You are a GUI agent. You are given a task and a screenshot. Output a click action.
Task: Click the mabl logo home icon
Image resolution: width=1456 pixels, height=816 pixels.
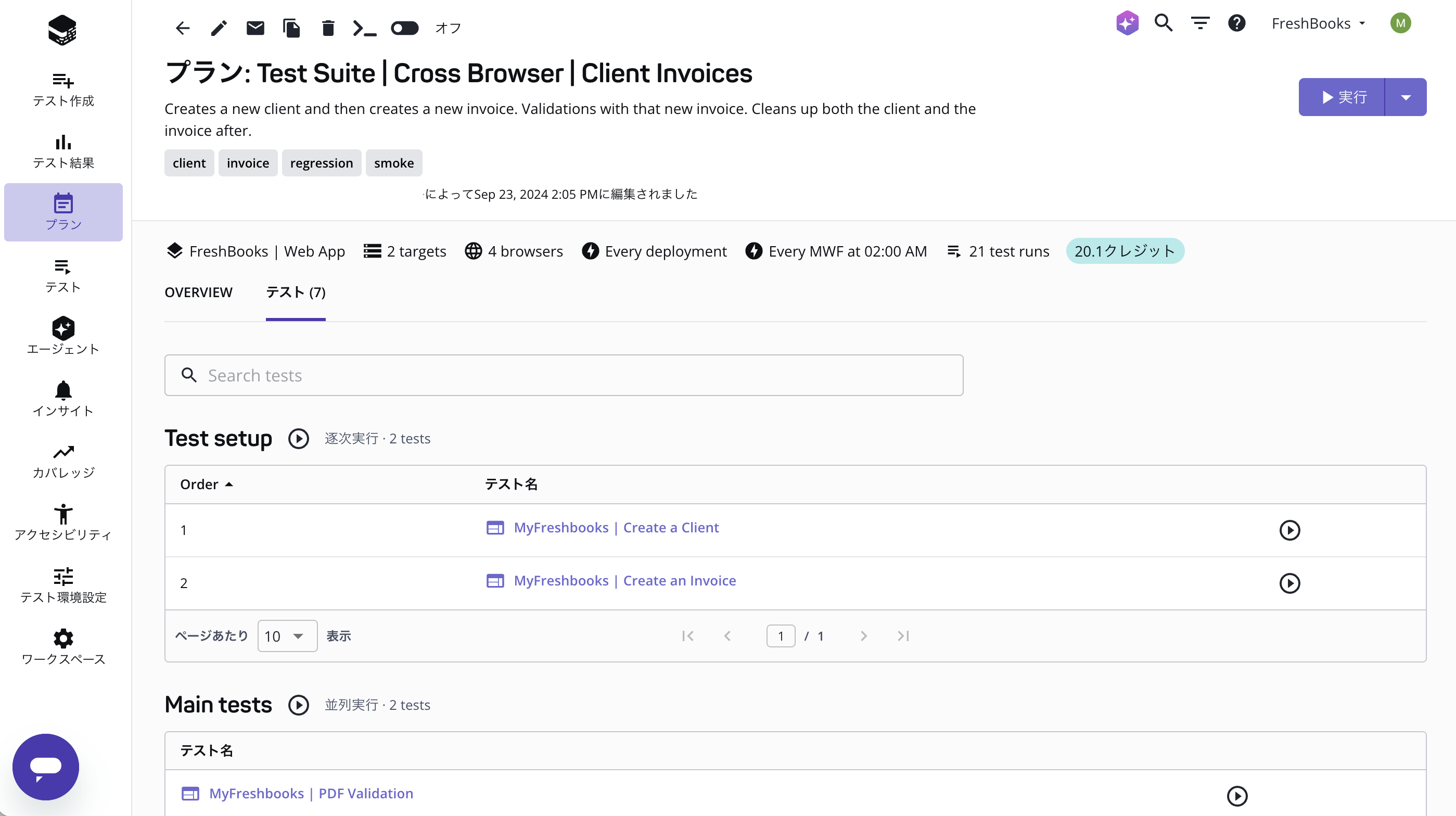pyautogui.click(x=63, y=30)
